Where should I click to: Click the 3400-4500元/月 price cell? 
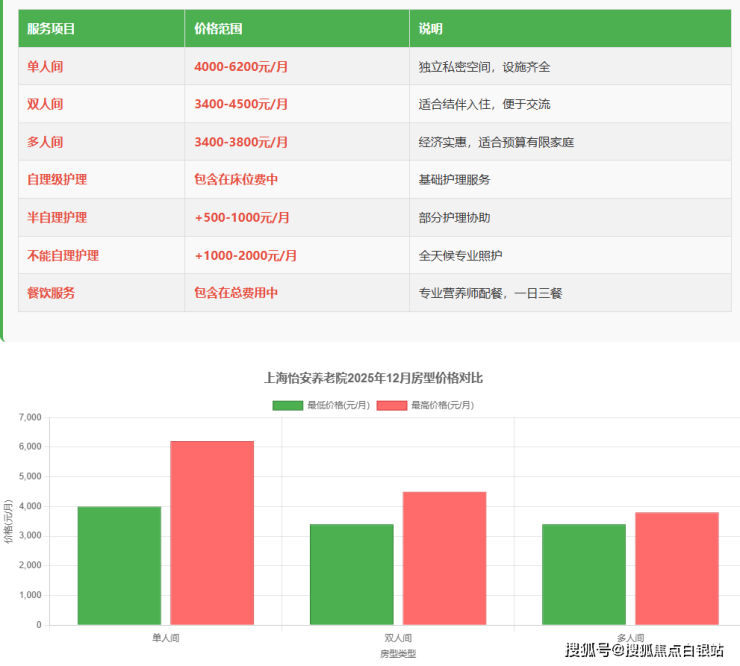point(241,104)
